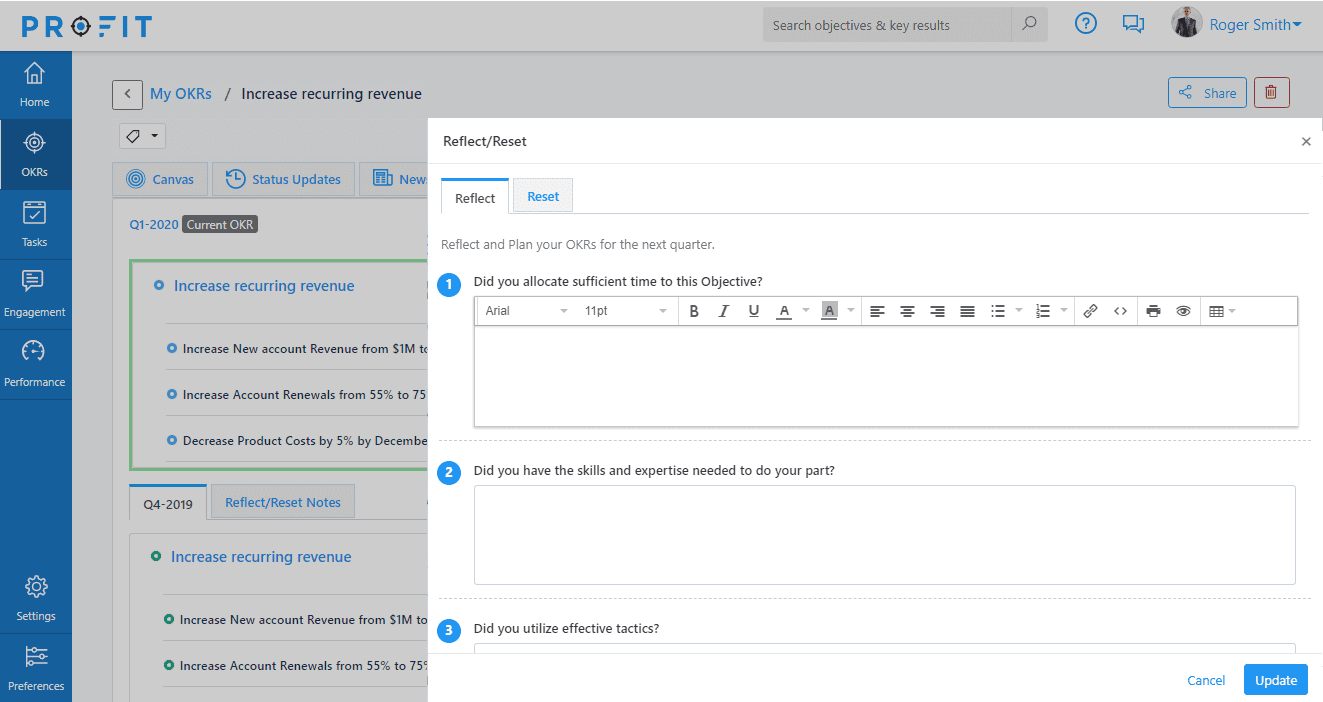Open the text color dropdown arrow

pos(806,311)
